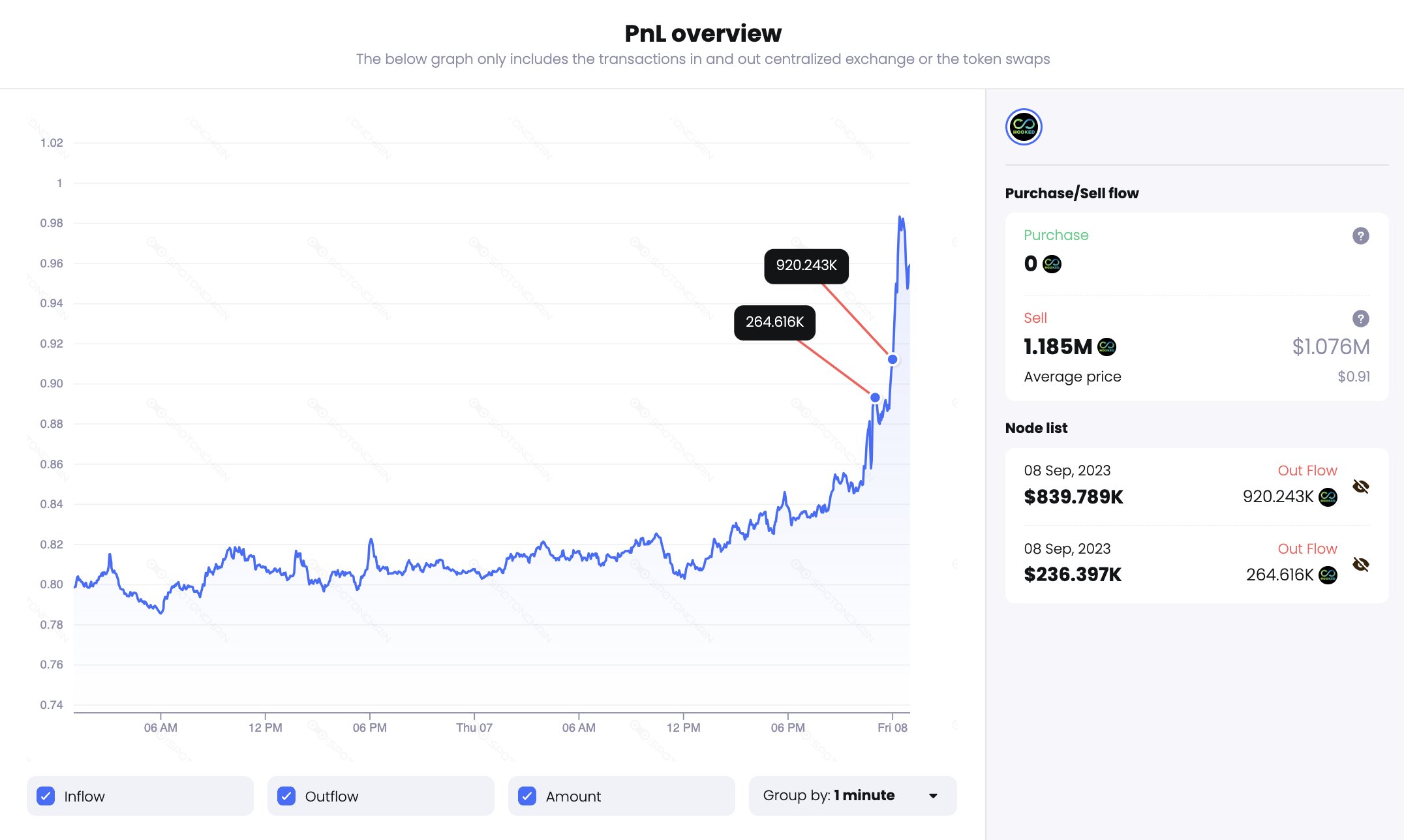The height and width of the screenshot is (840, 1404).
Task: Select the 920.243K chart tooltip label
Action: 806,265
